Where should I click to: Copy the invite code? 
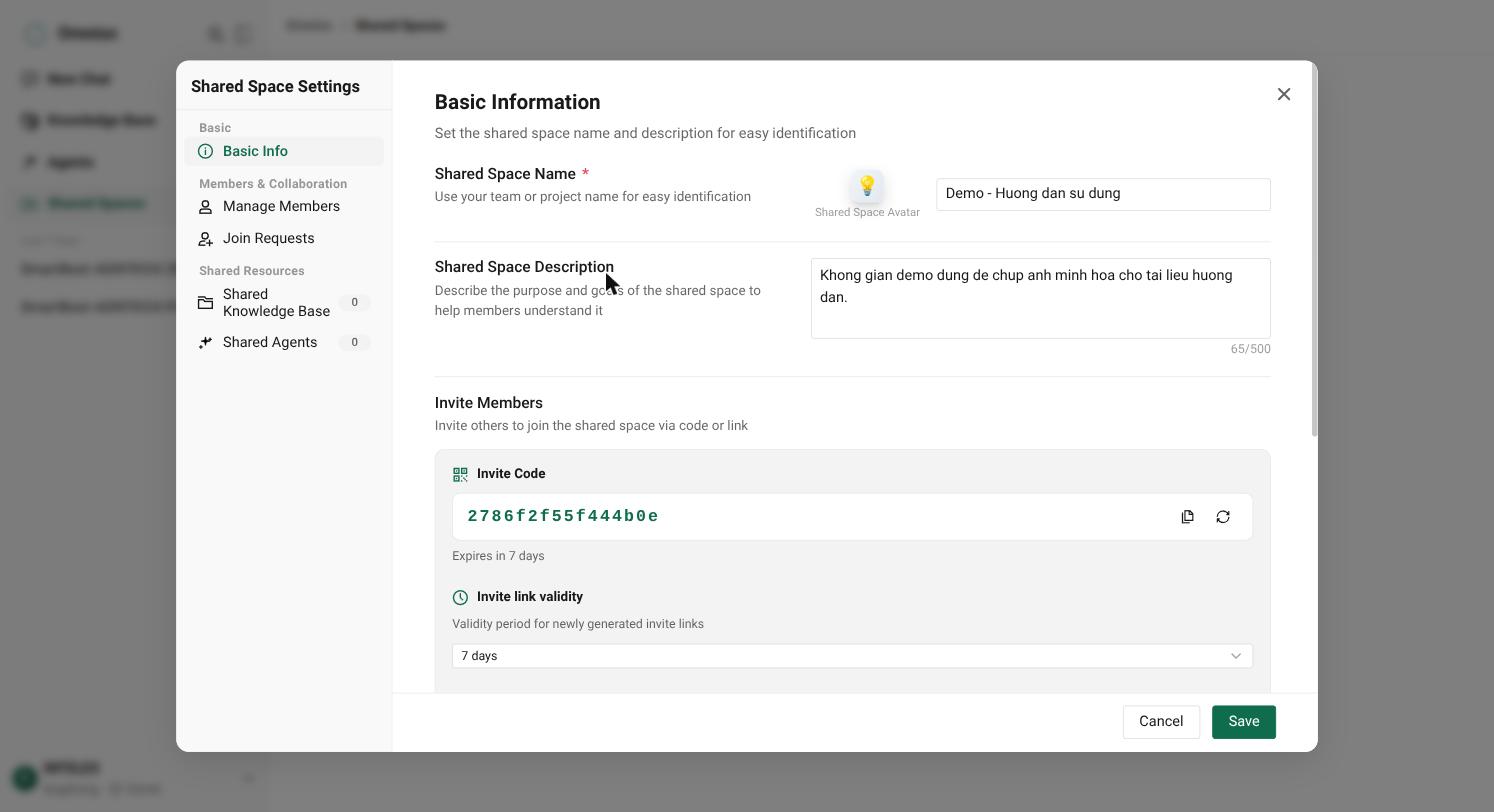click(x=1187, y=517)
